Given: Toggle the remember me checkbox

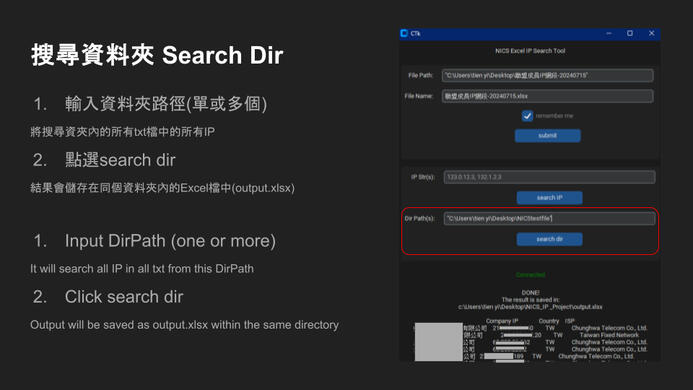Looking at the screenshot, I should coord(527,116).
